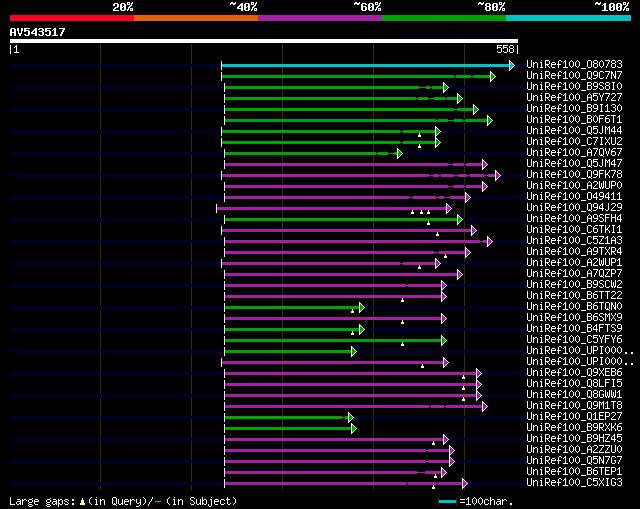Click the purple alignment bar for A7QZP7

[341, 275]
